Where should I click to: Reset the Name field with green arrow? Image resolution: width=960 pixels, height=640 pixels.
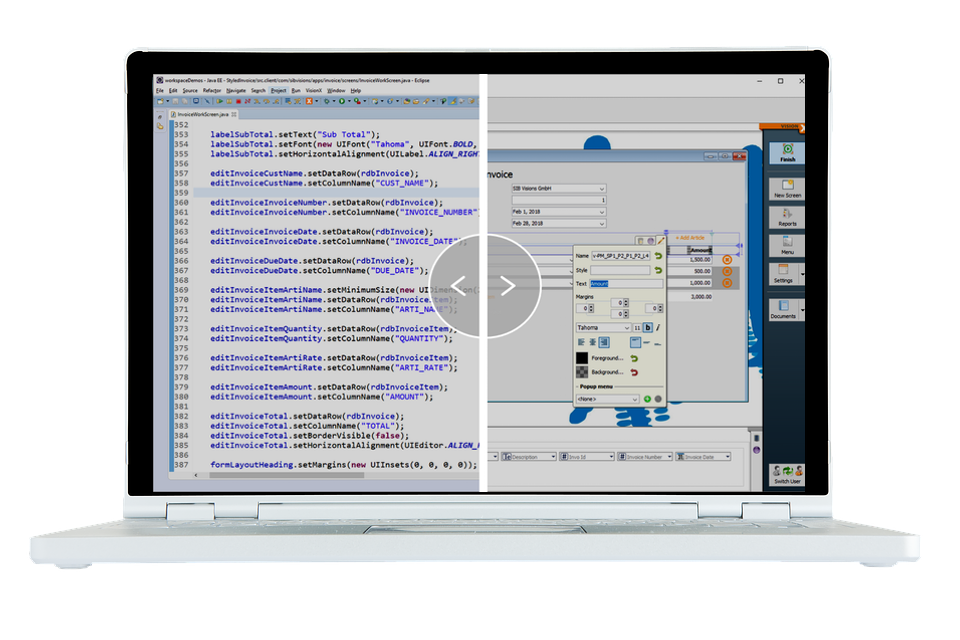[658, 256]
